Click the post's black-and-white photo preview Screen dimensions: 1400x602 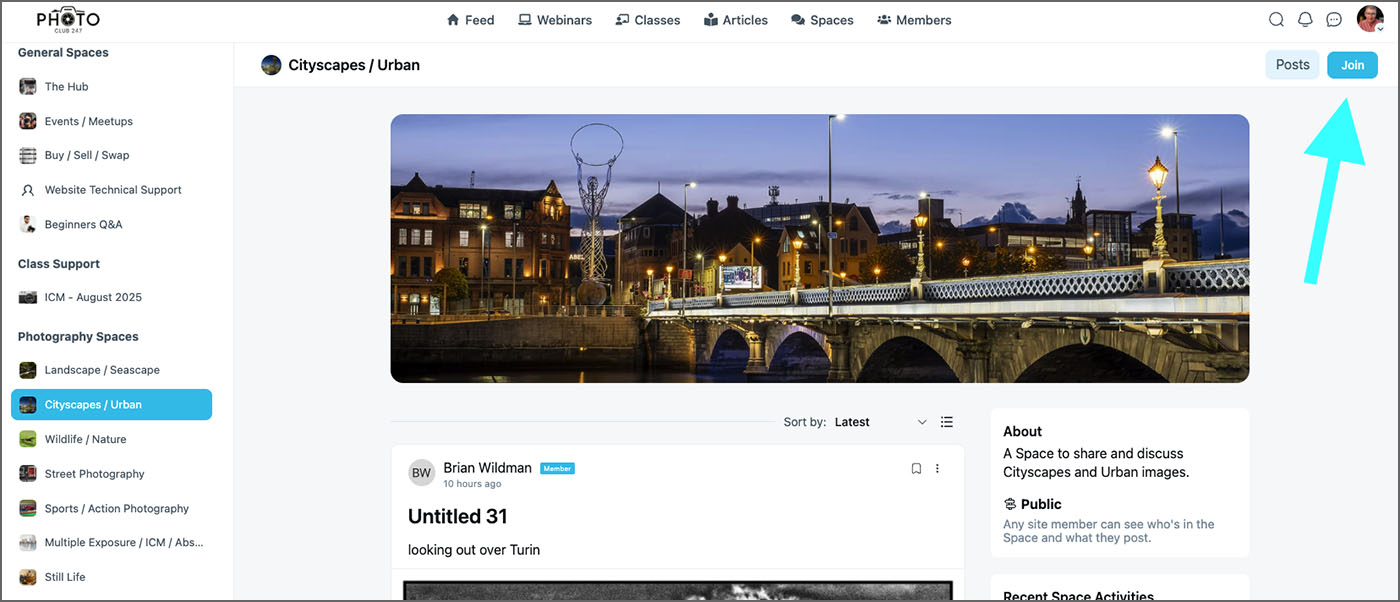point(678,590)
